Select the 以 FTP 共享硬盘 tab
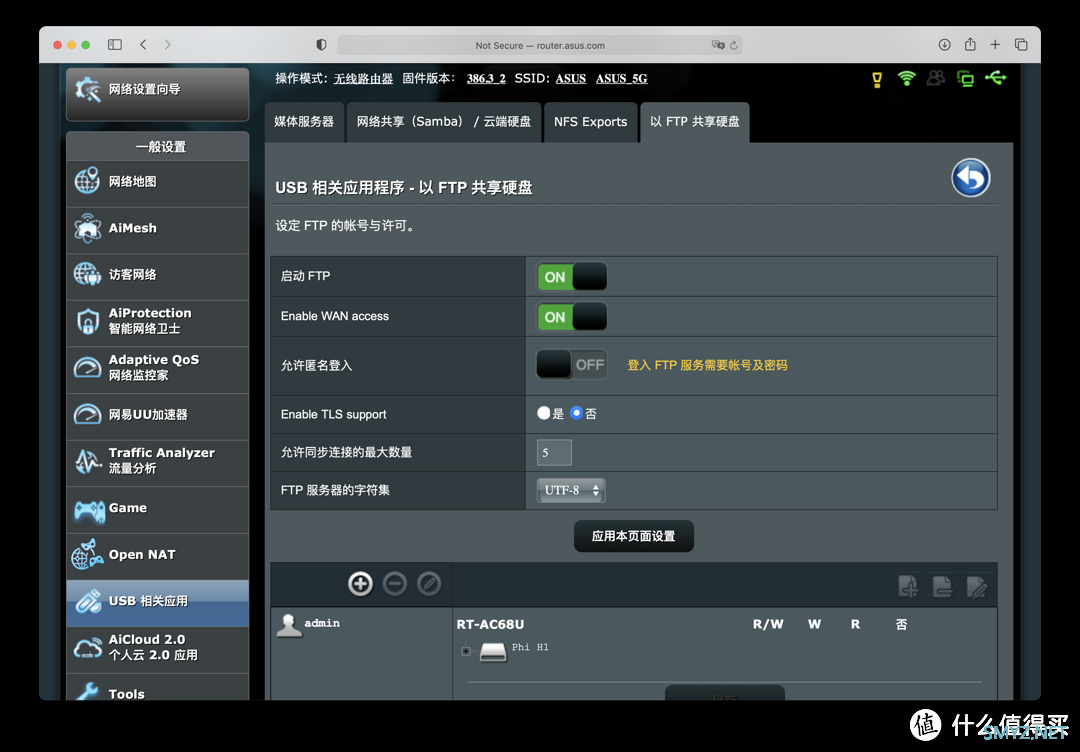Viewport: 1080px width, 752px height. [694, 122]
